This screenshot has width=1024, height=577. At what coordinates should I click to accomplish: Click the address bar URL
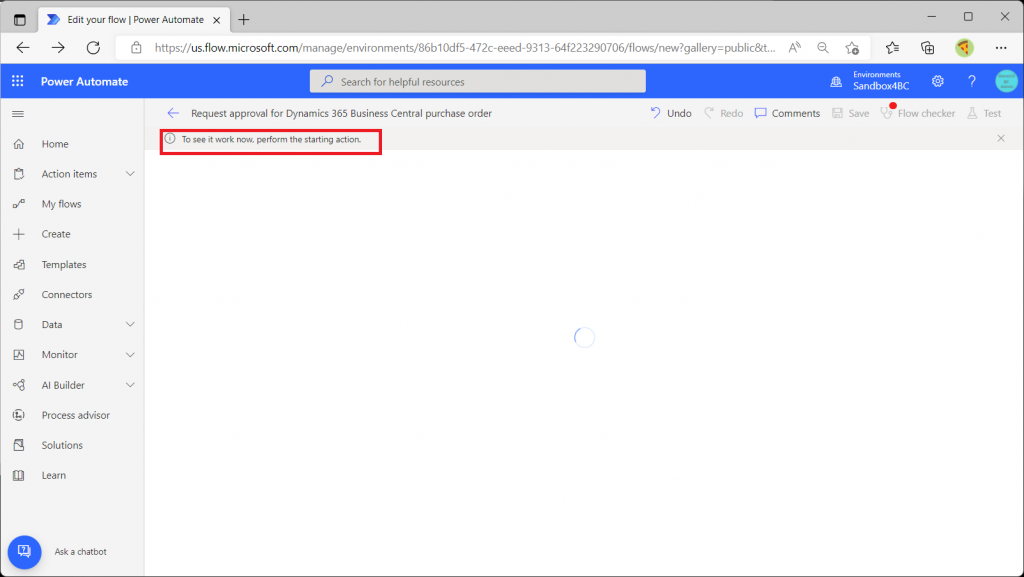(465, 48)
